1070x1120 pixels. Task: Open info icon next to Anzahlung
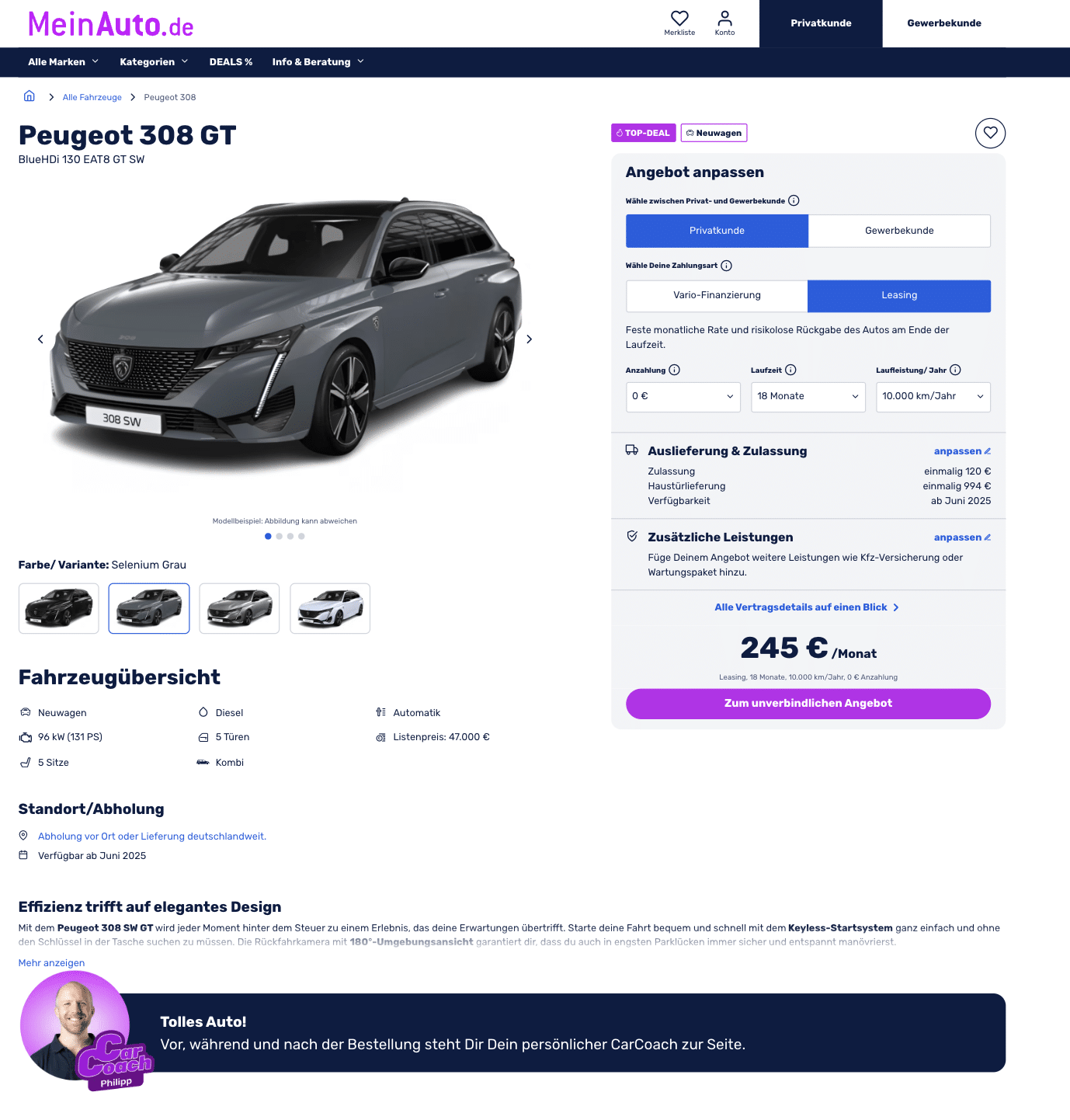[674, 370]
